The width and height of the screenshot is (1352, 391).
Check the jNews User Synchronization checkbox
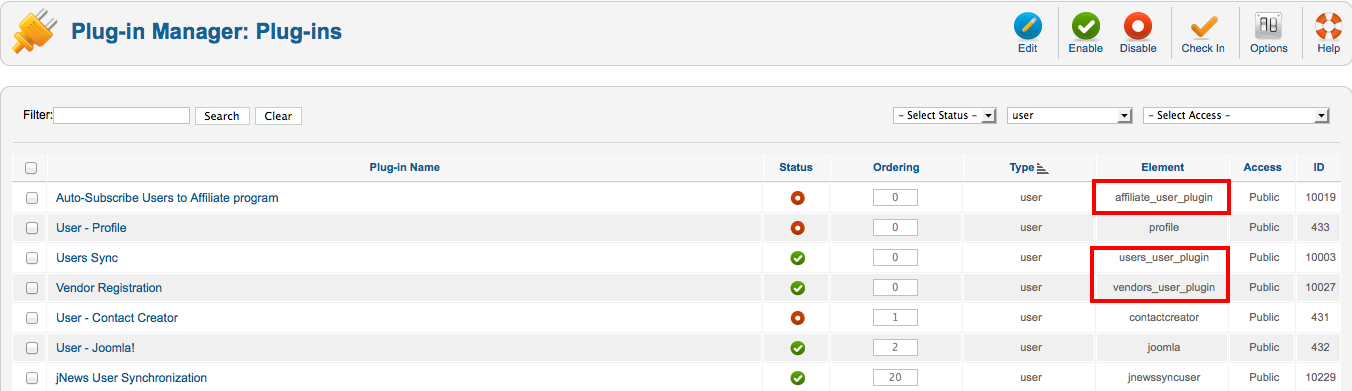coord(32,378)
